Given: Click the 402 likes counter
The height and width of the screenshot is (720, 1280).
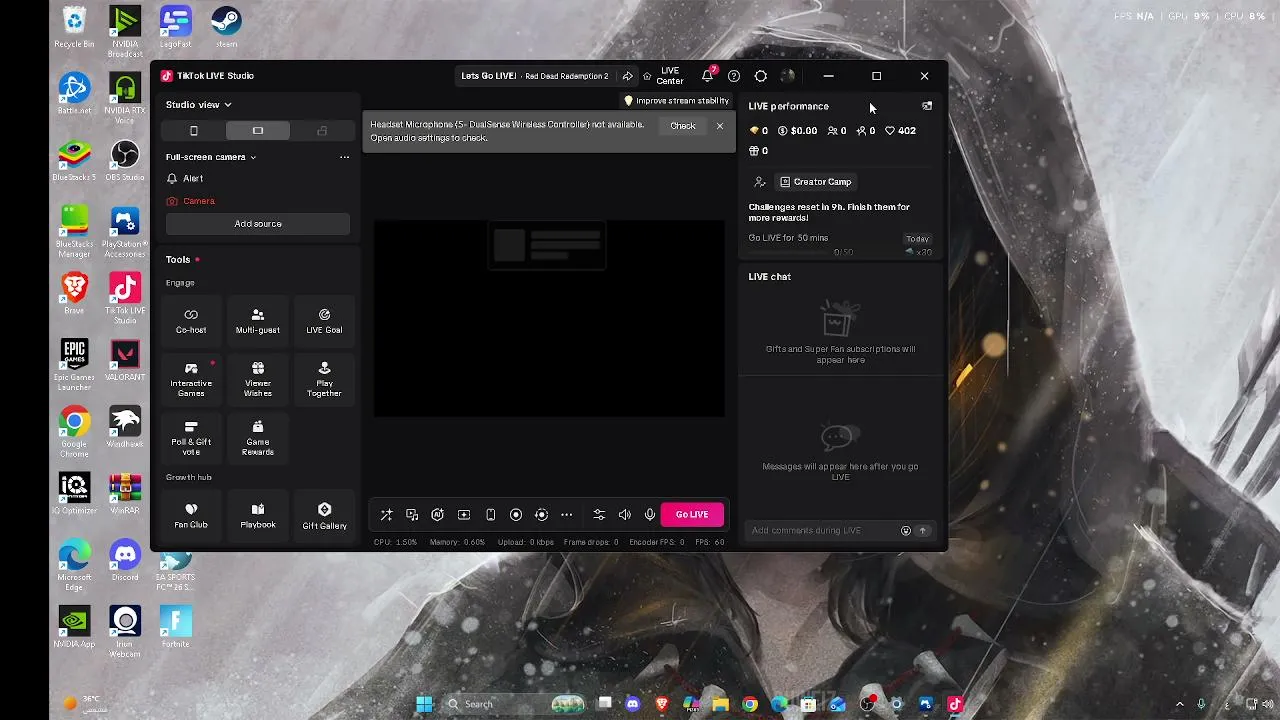Looking at the screenshot, I should (x=900, y=131).
